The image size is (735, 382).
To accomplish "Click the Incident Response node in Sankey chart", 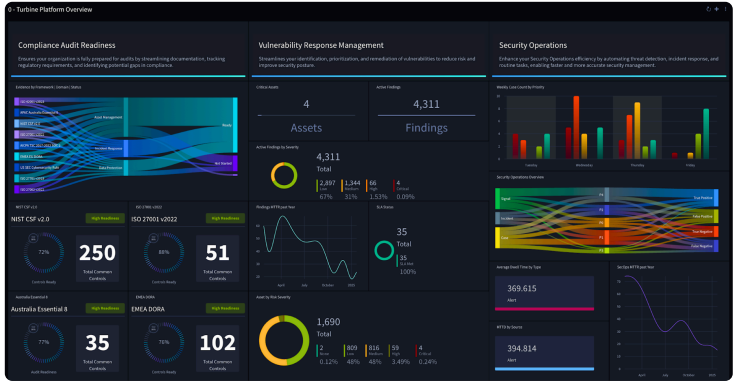I will tap(126, 149).
